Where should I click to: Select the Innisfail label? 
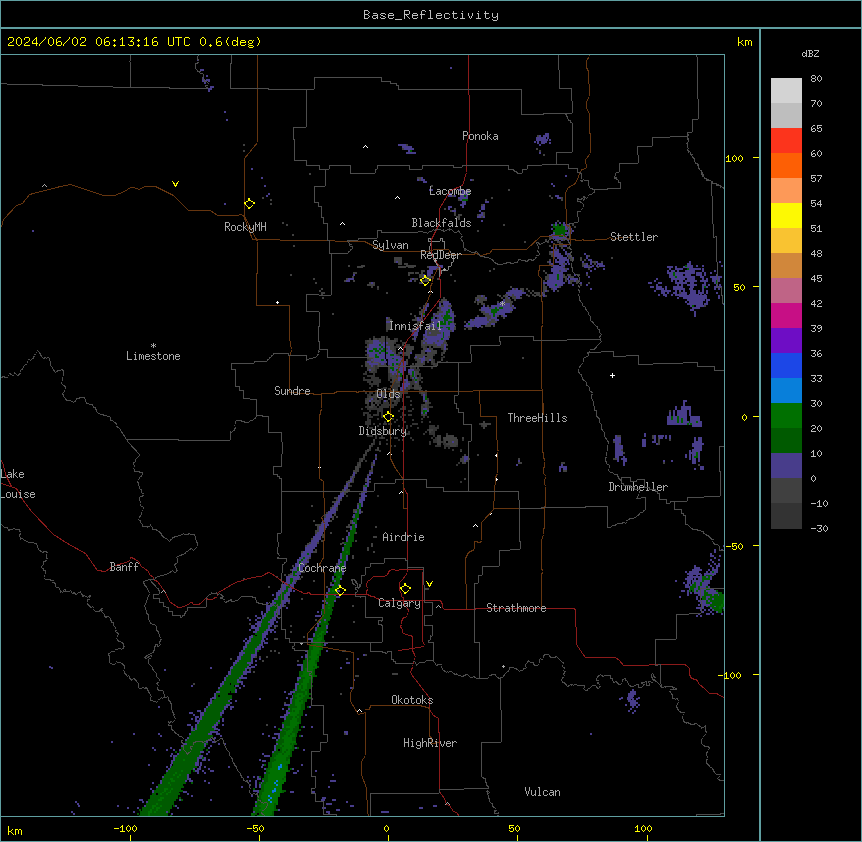pyautogui.click(x=415, y=326)
